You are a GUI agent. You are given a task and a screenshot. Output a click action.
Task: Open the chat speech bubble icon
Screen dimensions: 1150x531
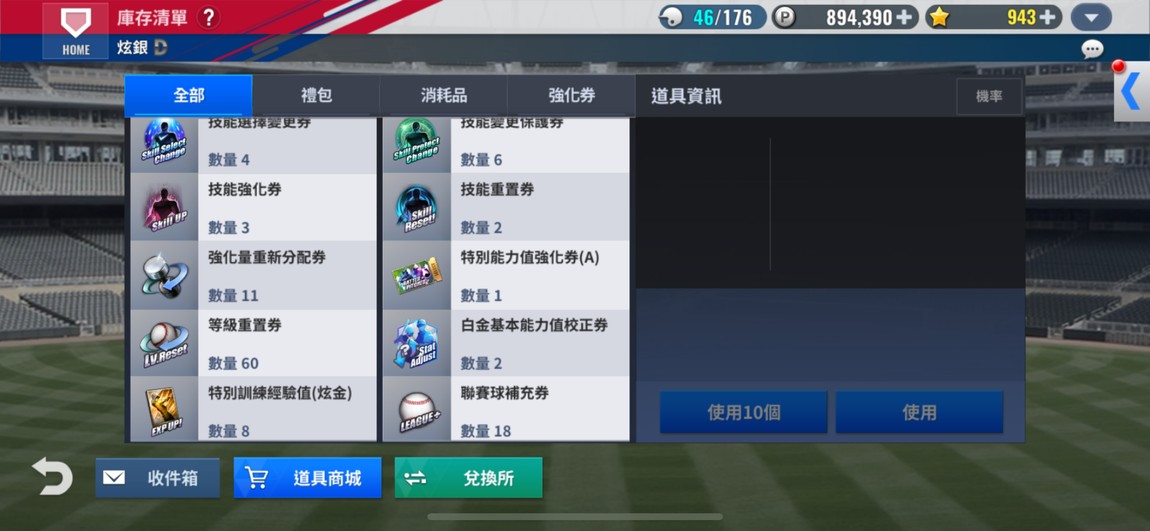(x=1092, y=49)
